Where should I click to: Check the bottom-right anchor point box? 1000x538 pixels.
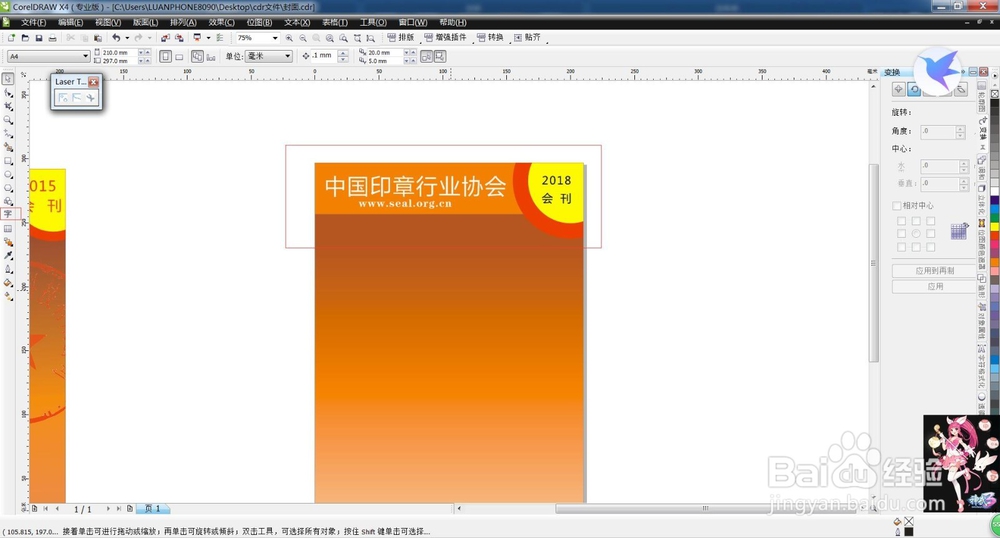(930, 247)
